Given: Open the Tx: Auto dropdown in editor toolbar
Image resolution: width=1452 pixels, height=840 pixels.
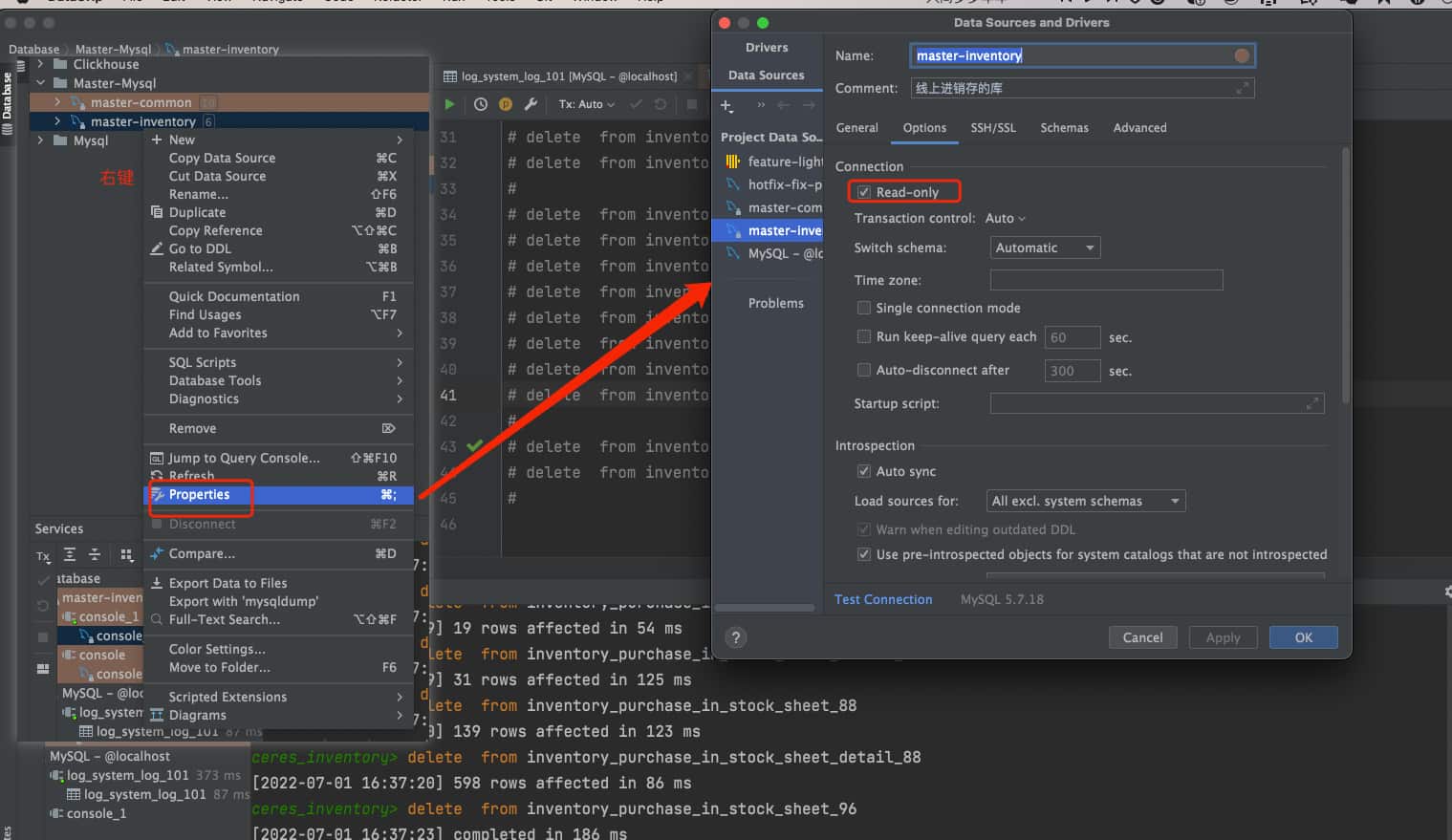Looking at the screenshot, I should coord(587,104).
